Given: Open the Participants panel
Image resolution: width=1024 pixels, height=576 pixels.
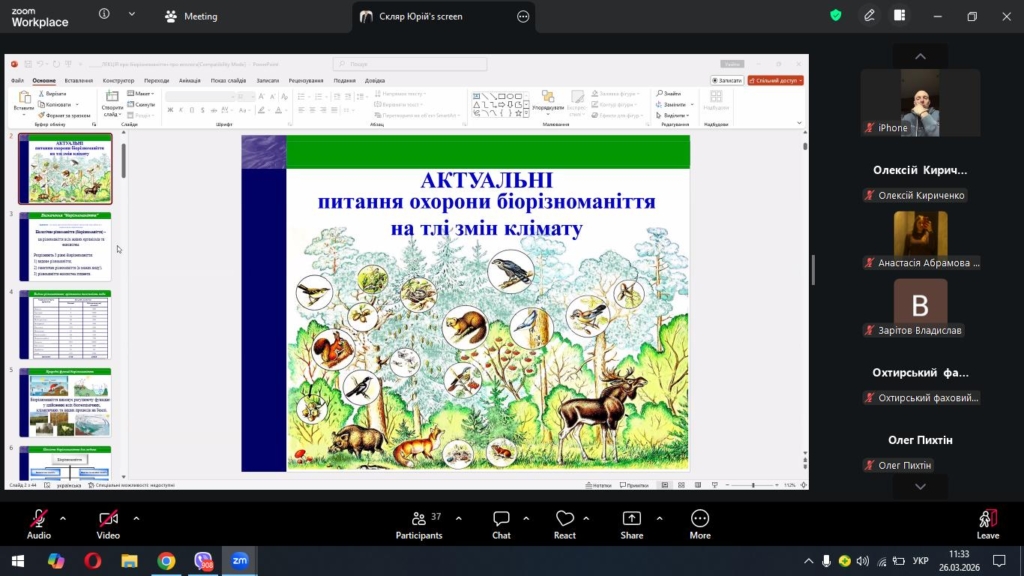Looking at the screenshot, I should tap(419, 524).
